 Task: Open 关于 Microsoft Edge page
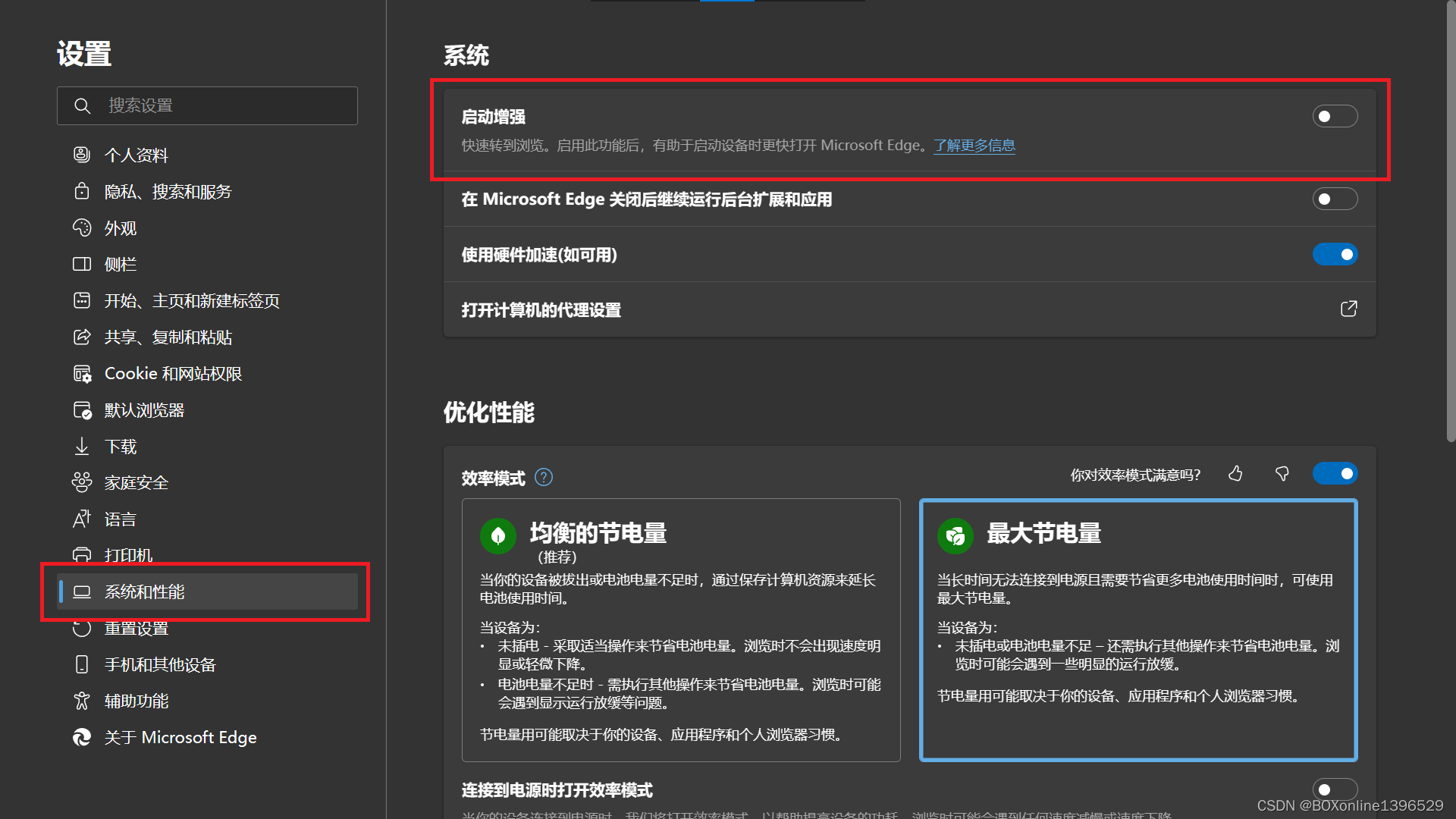(x=207, y=737)
